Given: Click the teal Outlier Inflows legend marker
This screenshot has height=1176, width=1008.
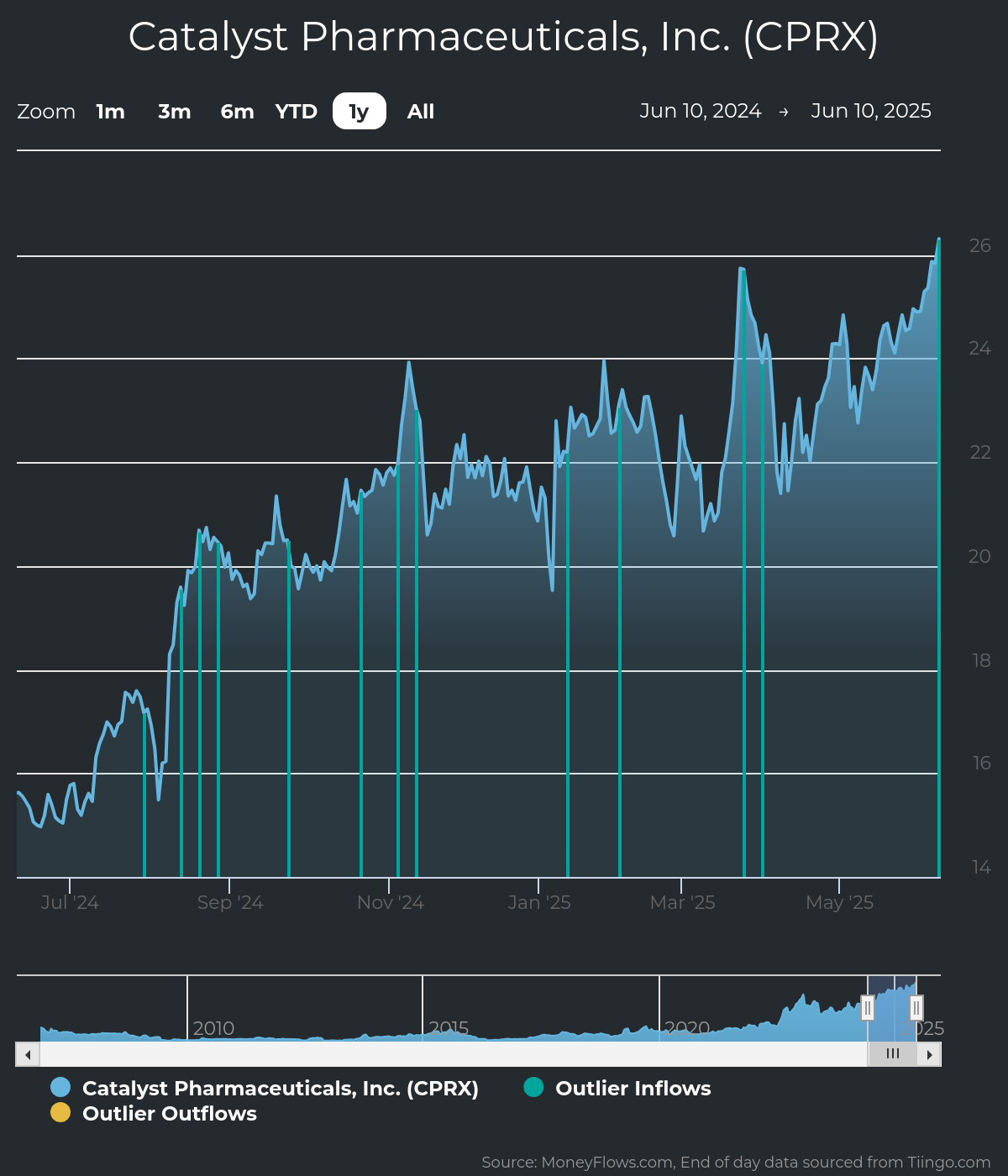Looking at the screenshot, I should (x=533, y=1087).
